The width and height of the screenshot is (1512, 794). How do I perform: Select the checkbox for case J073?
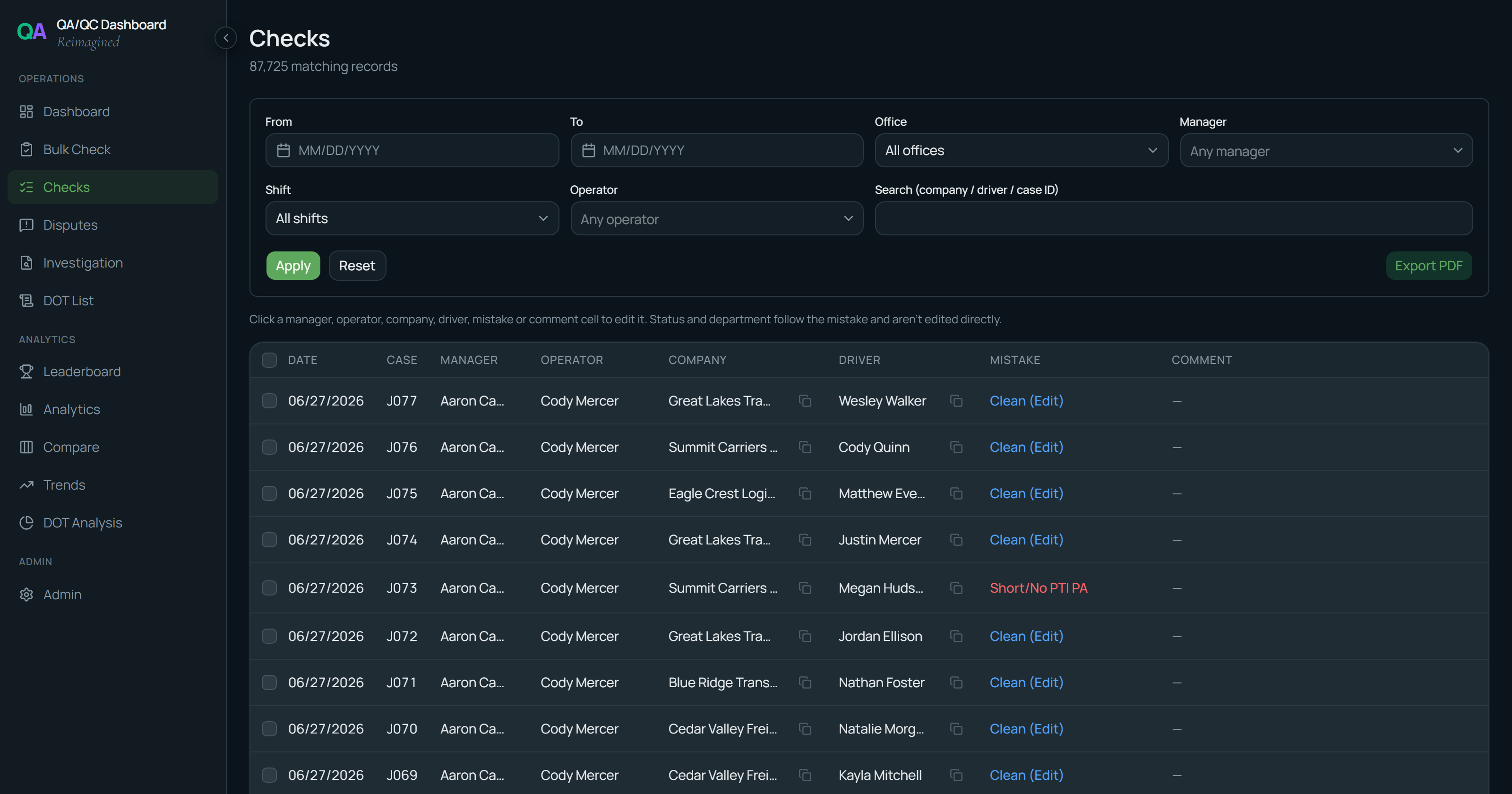pos(269,588)
